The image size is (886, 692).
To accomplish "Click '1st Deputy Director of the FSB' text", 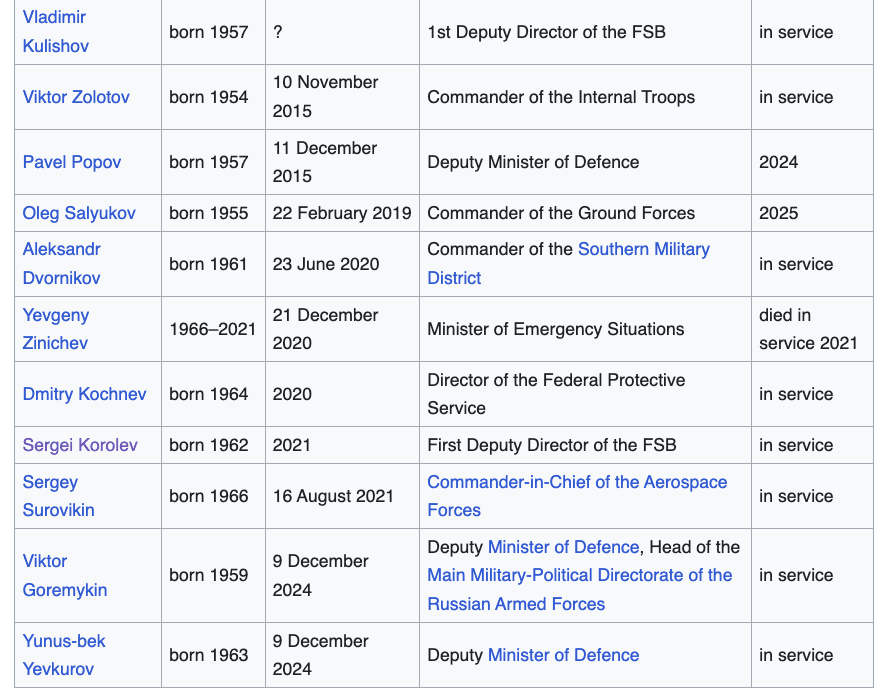I will pos(546,32).
